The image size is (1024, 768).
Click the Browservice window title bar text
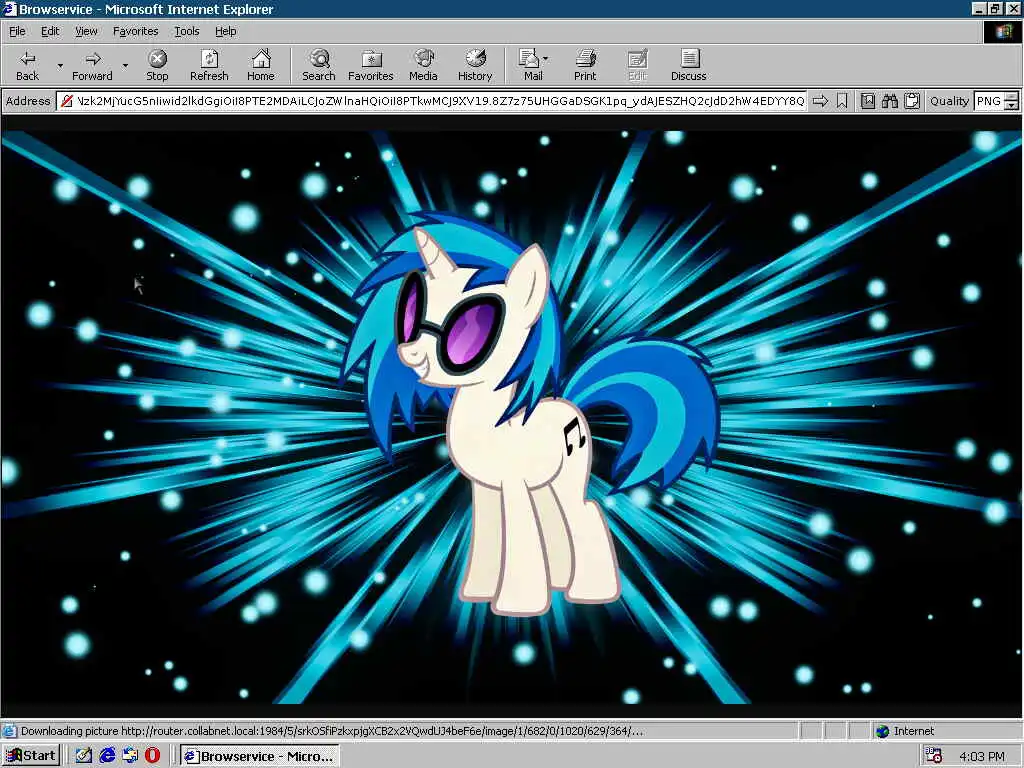click(x=146, y=9)
